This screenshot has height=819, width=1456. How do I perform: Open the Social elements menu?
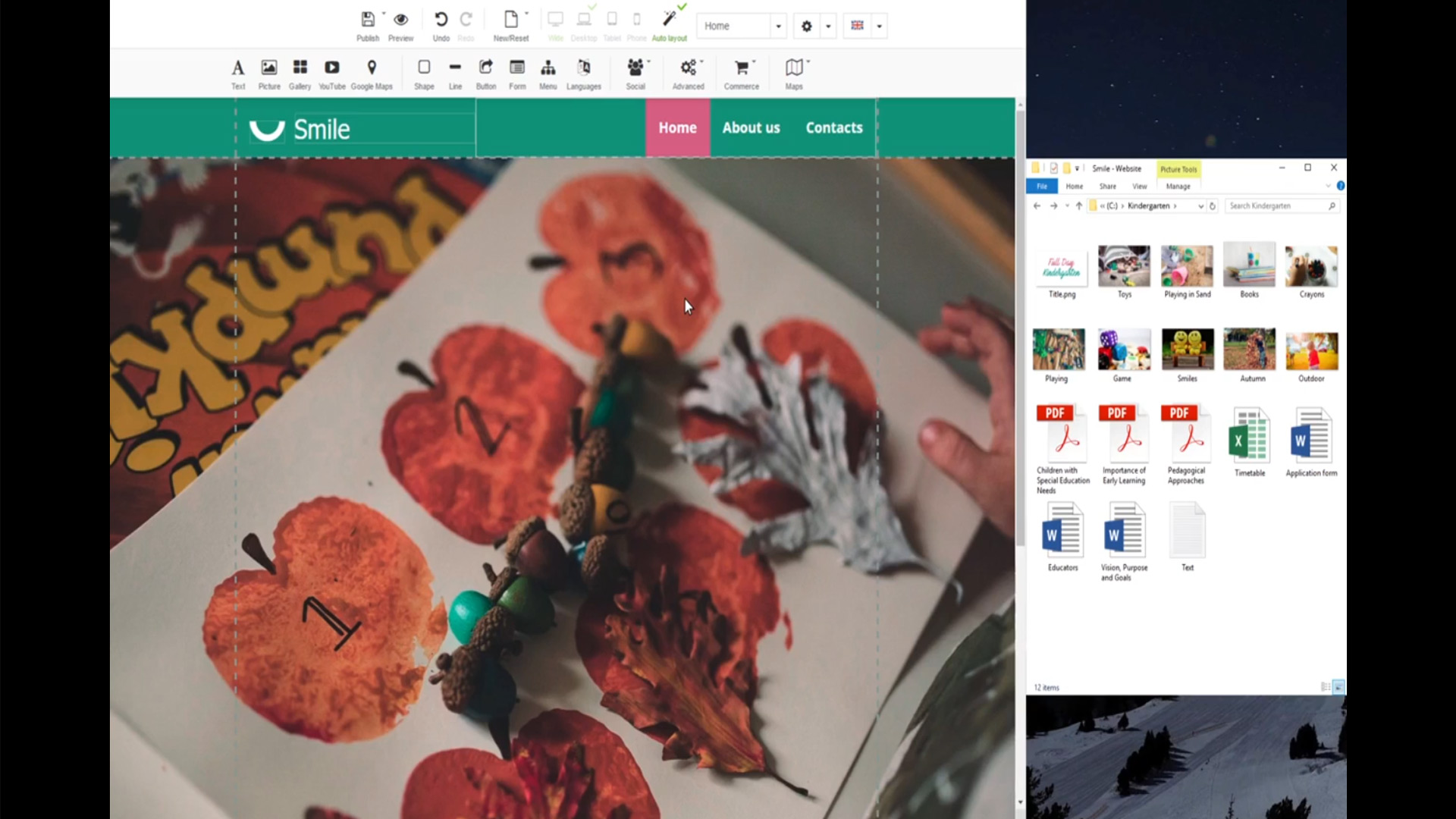[635, 74]
